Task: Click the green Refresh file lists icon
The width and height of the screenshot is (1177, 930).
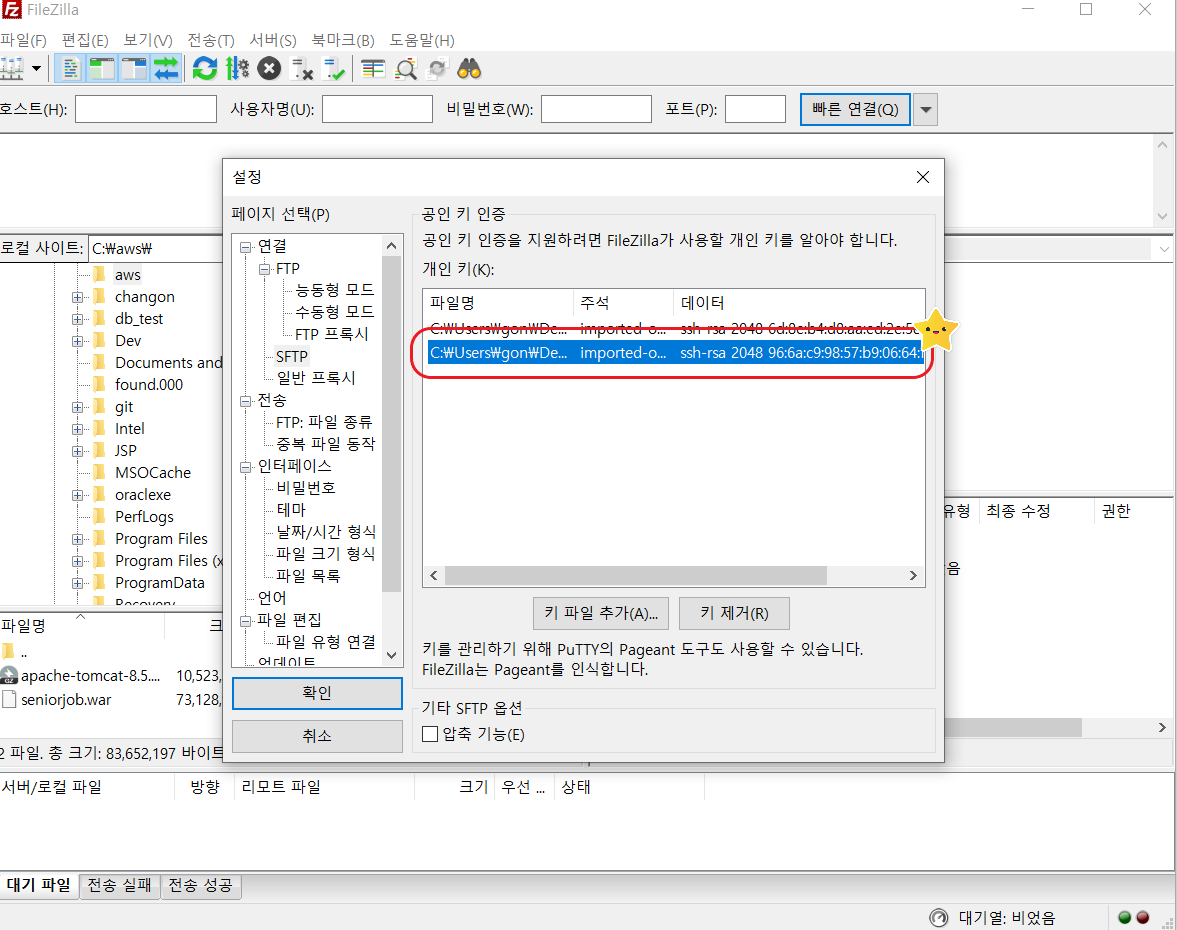Action: tap(204, 69)
